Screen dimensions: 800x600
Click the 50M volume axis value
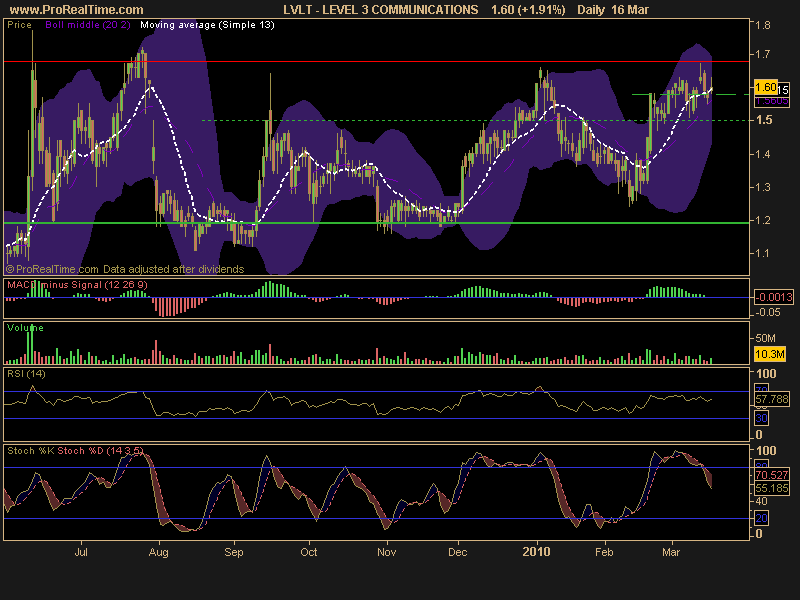(765, 338)
